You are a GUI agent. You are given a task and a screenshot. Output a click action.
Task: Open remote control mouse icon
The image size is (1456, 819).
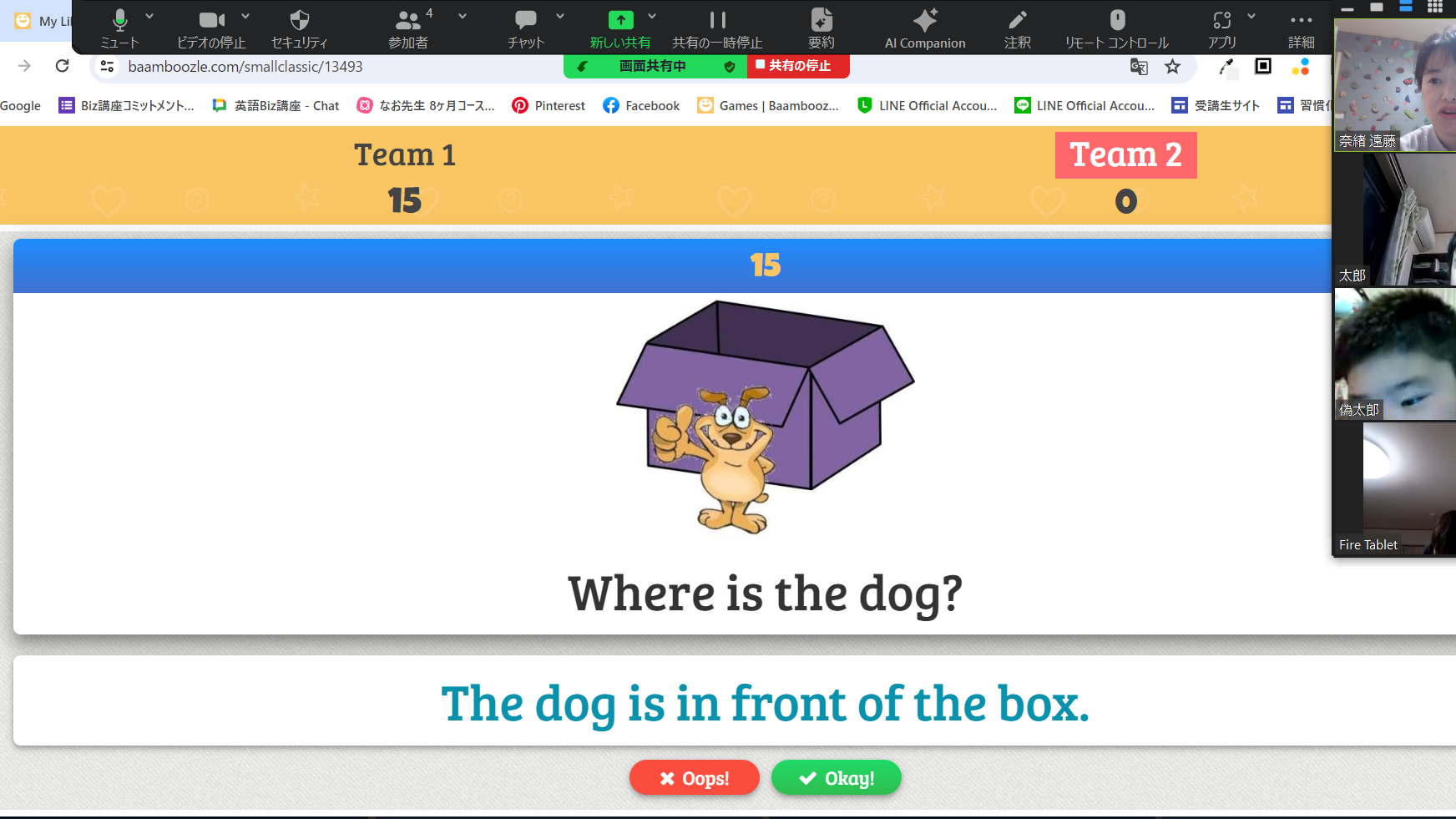coord(1117,21)
